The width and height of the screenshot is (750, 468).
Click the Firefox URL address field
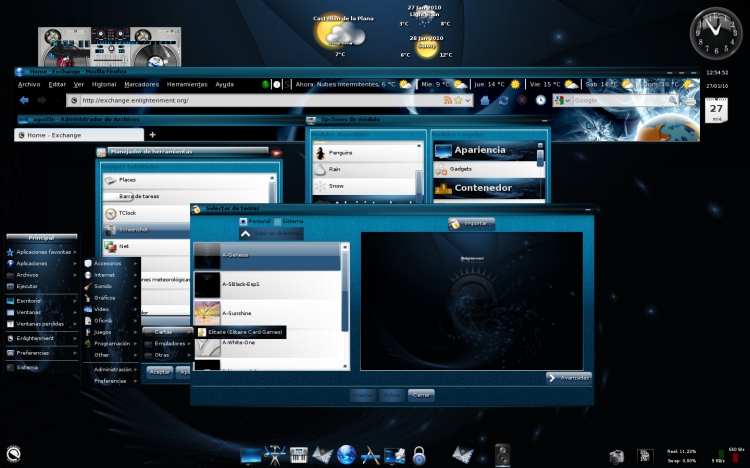coord(261,100)
